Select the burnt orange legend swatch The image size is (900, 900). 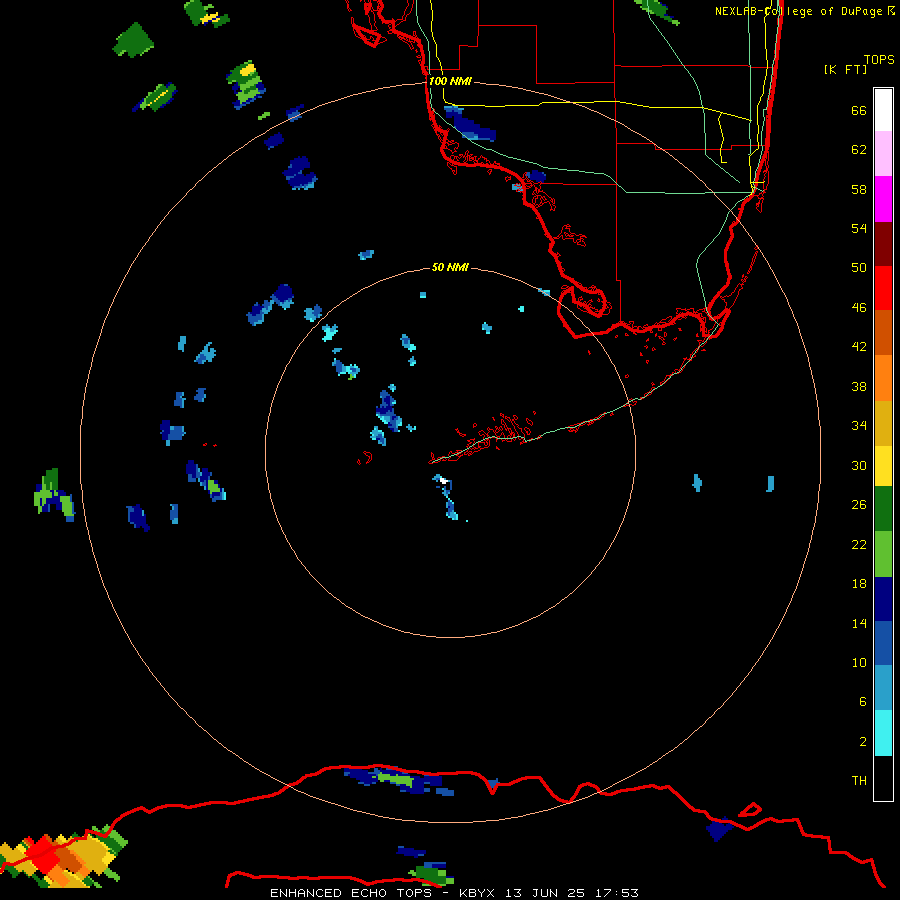[x=883, y=332]
